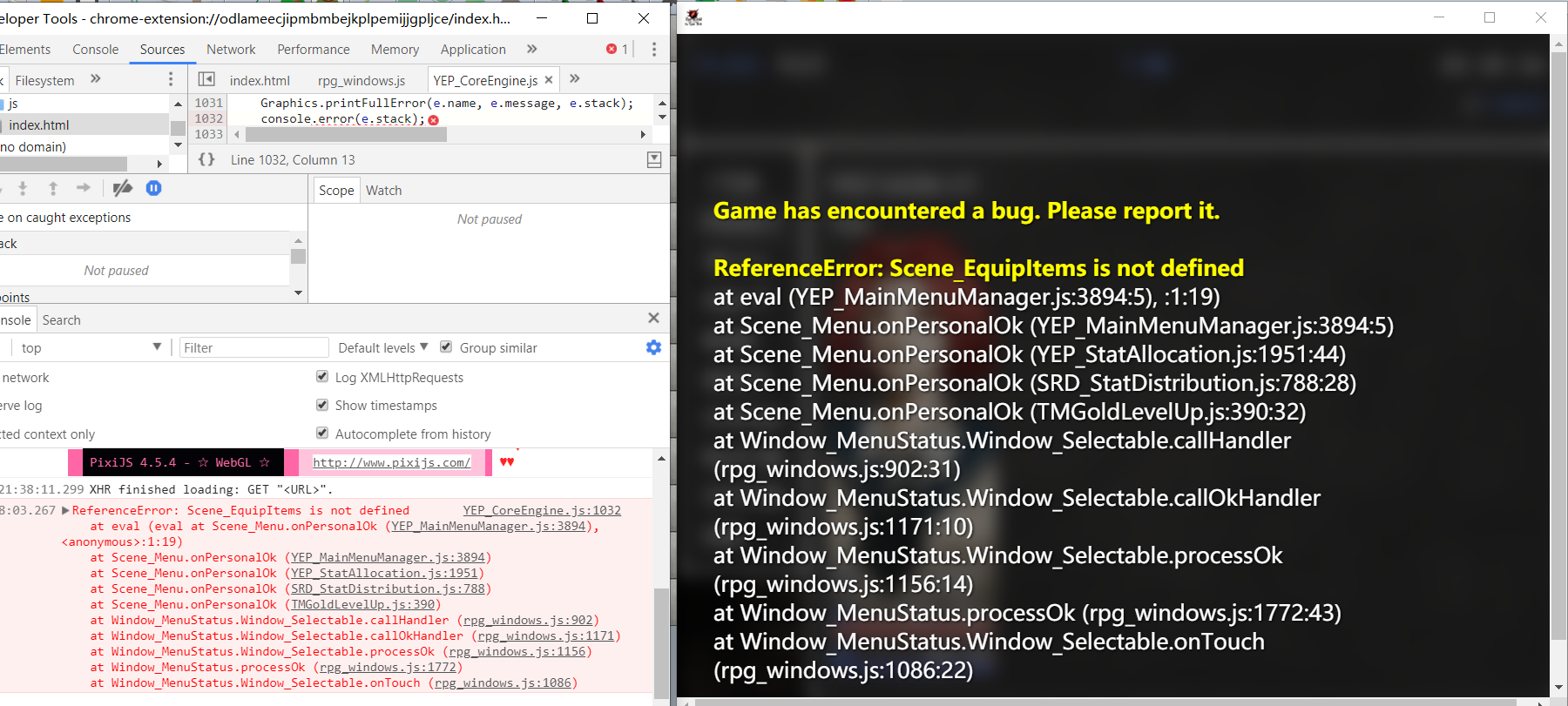This screenshot has height=706, width=1568.
Task: Close the console drawer
Action: [654, 319]
